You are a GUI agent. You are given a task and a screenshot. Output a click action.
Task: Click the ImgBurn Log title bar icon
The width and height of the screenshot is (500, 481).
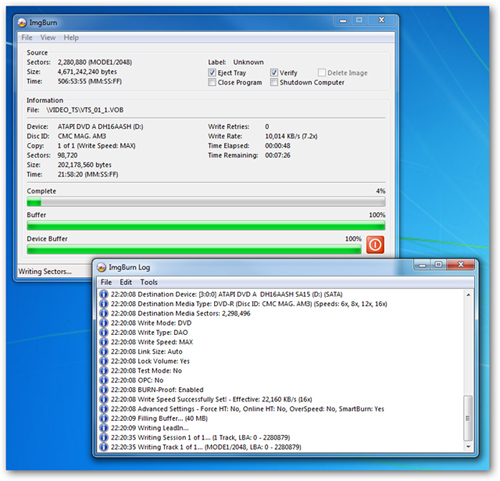coord(101,267)
